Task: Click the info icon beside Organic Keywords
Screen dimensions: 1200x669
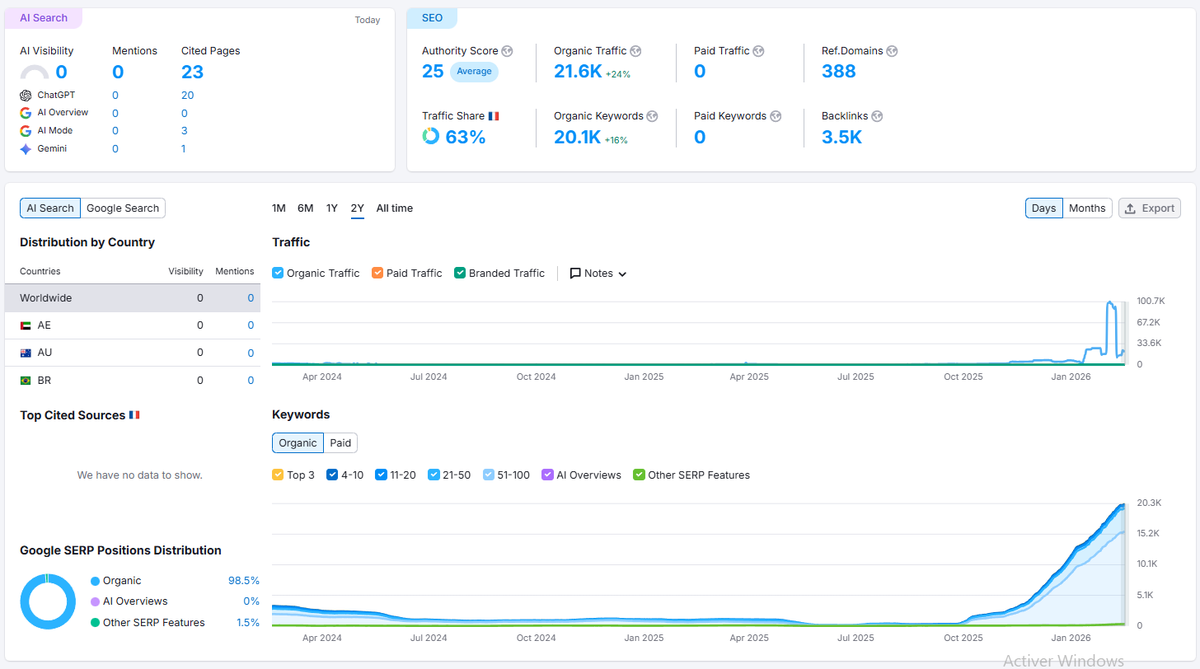Action: pyautogui.click(x=652, y=116)
